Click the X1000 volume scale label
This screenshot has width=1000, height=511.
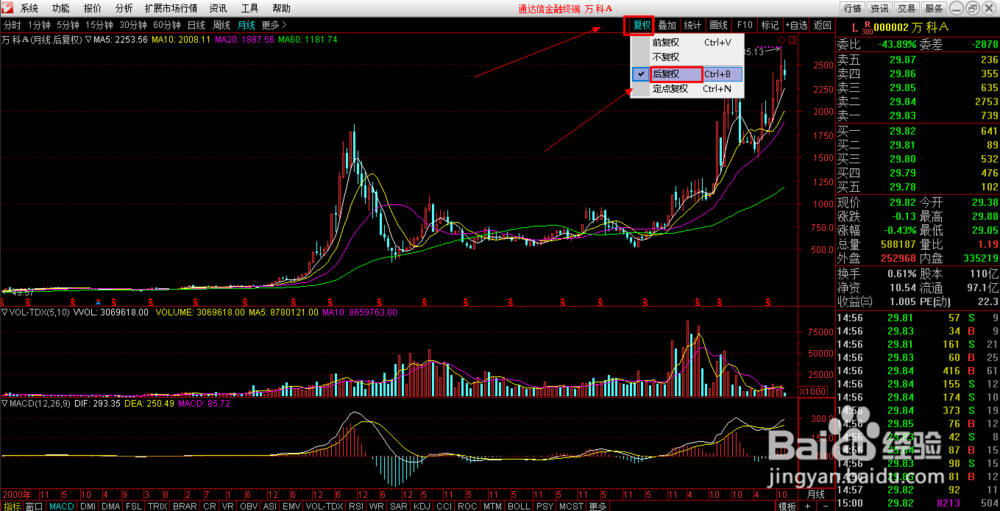[x=814, y=391]
